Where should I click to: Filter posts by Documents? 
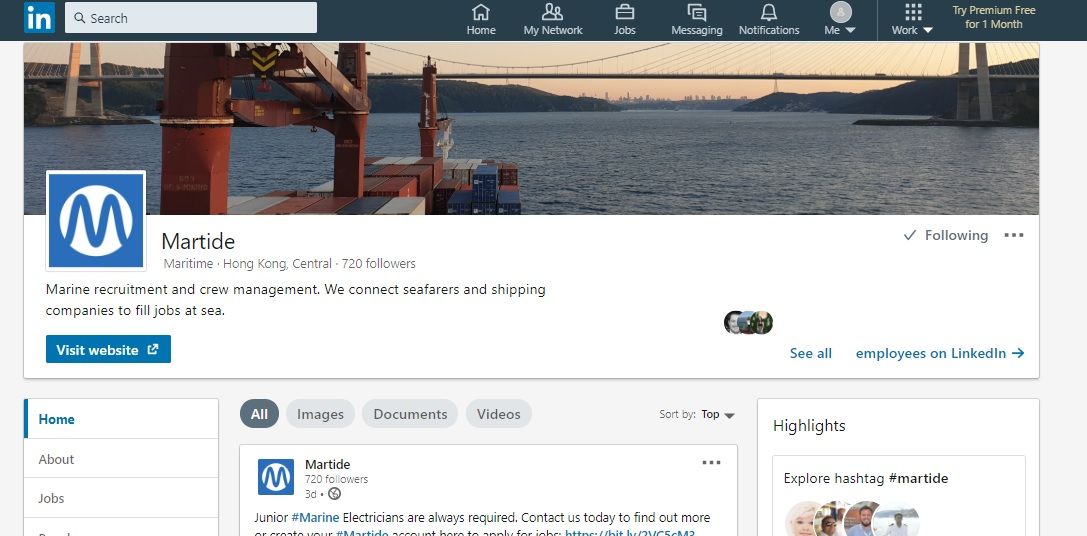(x=410, y=414)
